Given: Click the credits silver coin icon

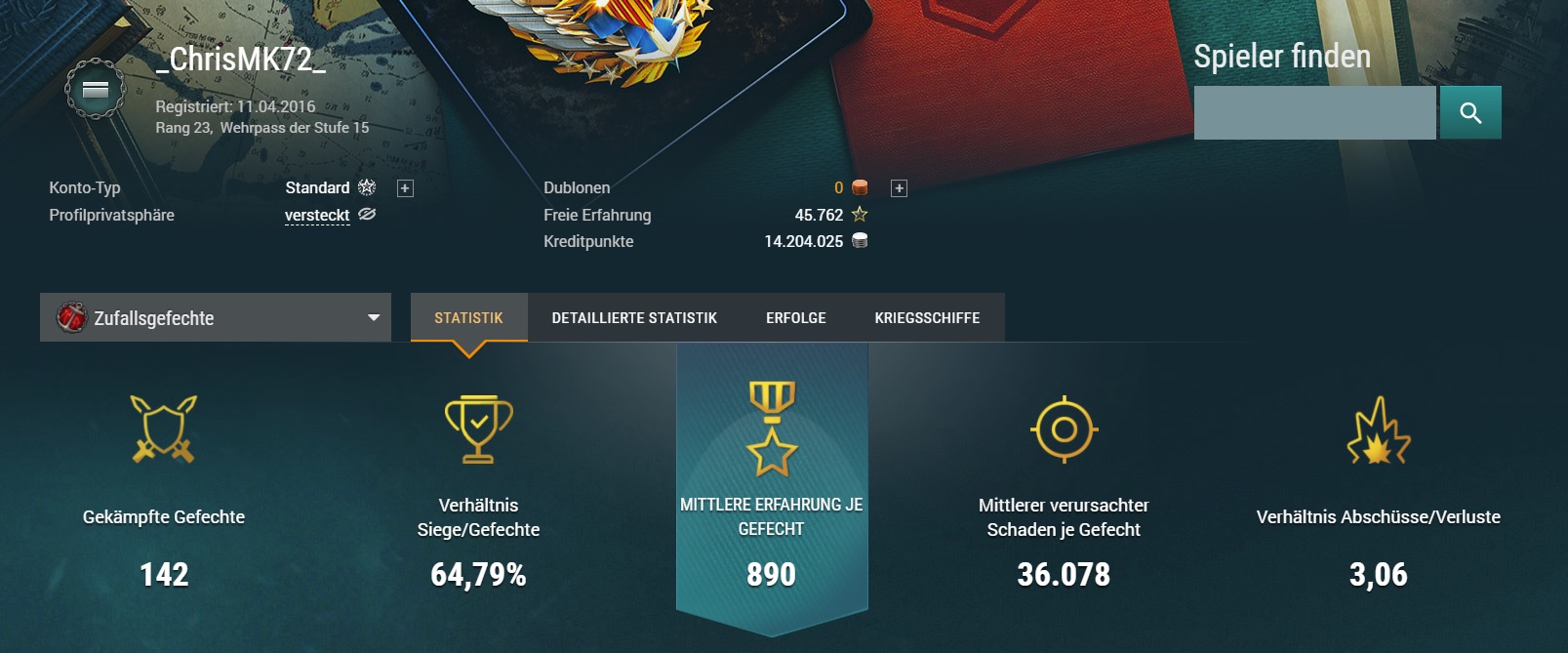Looking at the screenshot, I should coord(860,240).
